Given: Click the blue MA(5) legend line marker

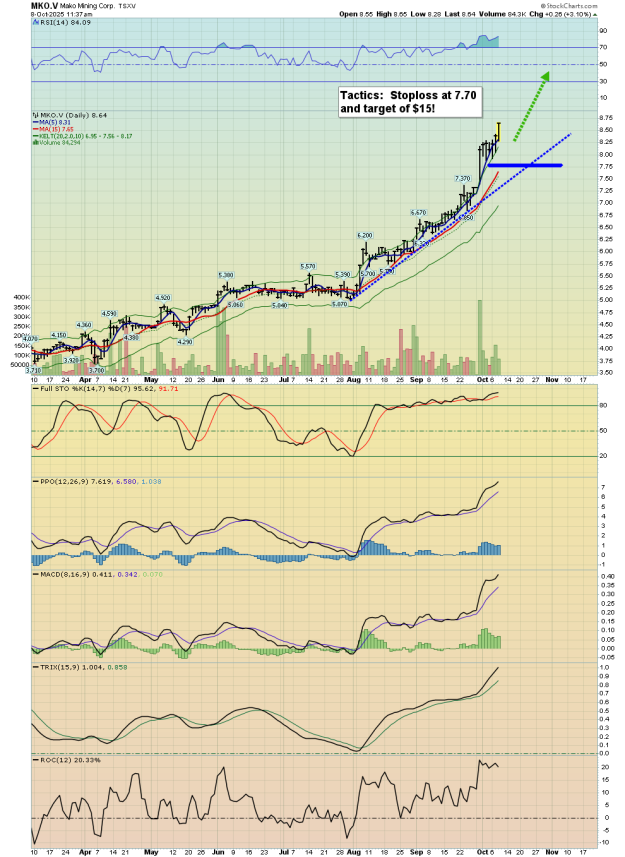Looking at the screenshot, I should [x=35, y=122].
